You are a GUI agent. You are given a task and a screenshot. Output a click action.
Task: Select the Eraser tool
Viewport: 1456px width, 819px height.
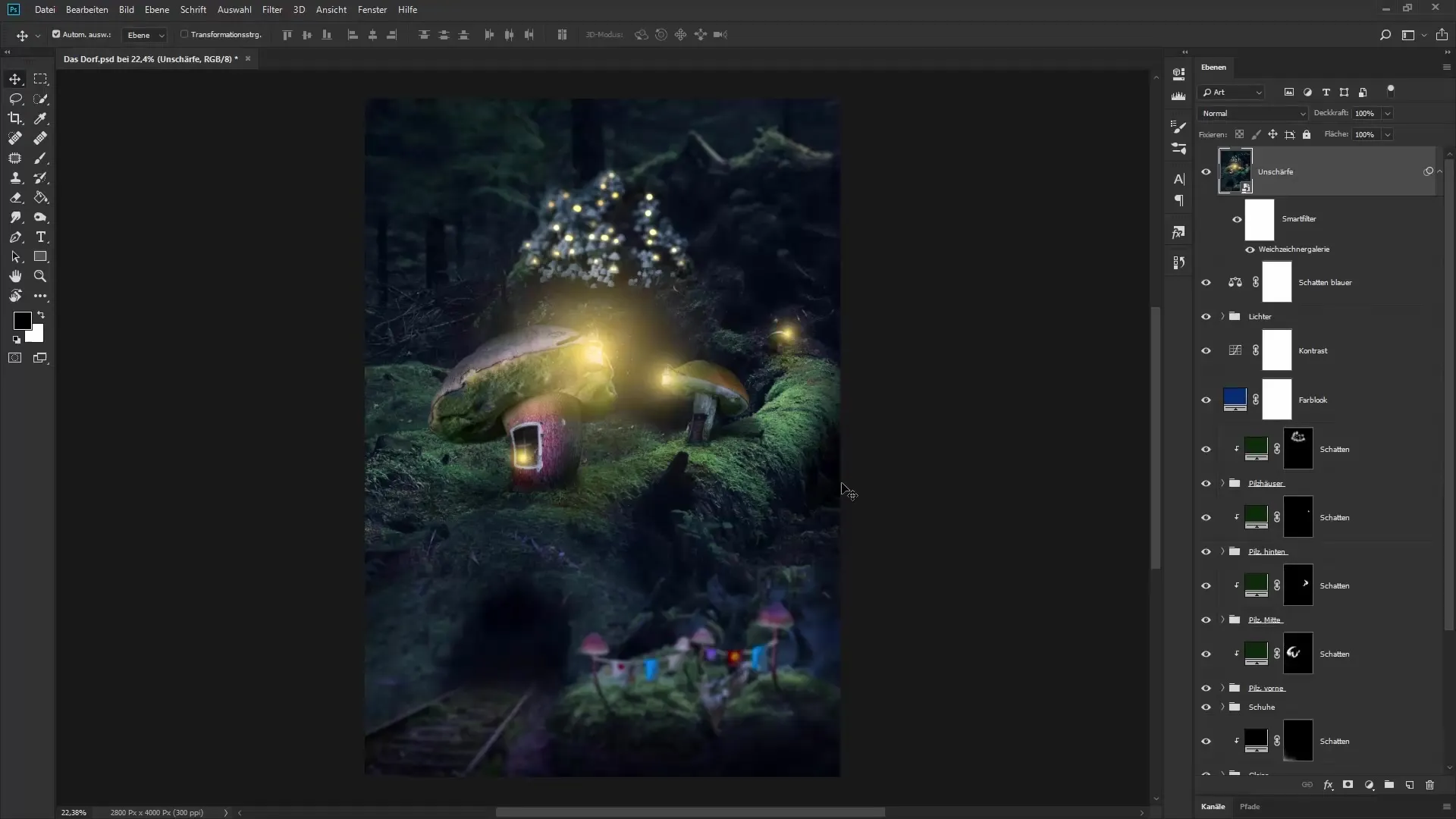tap(15, 197)
